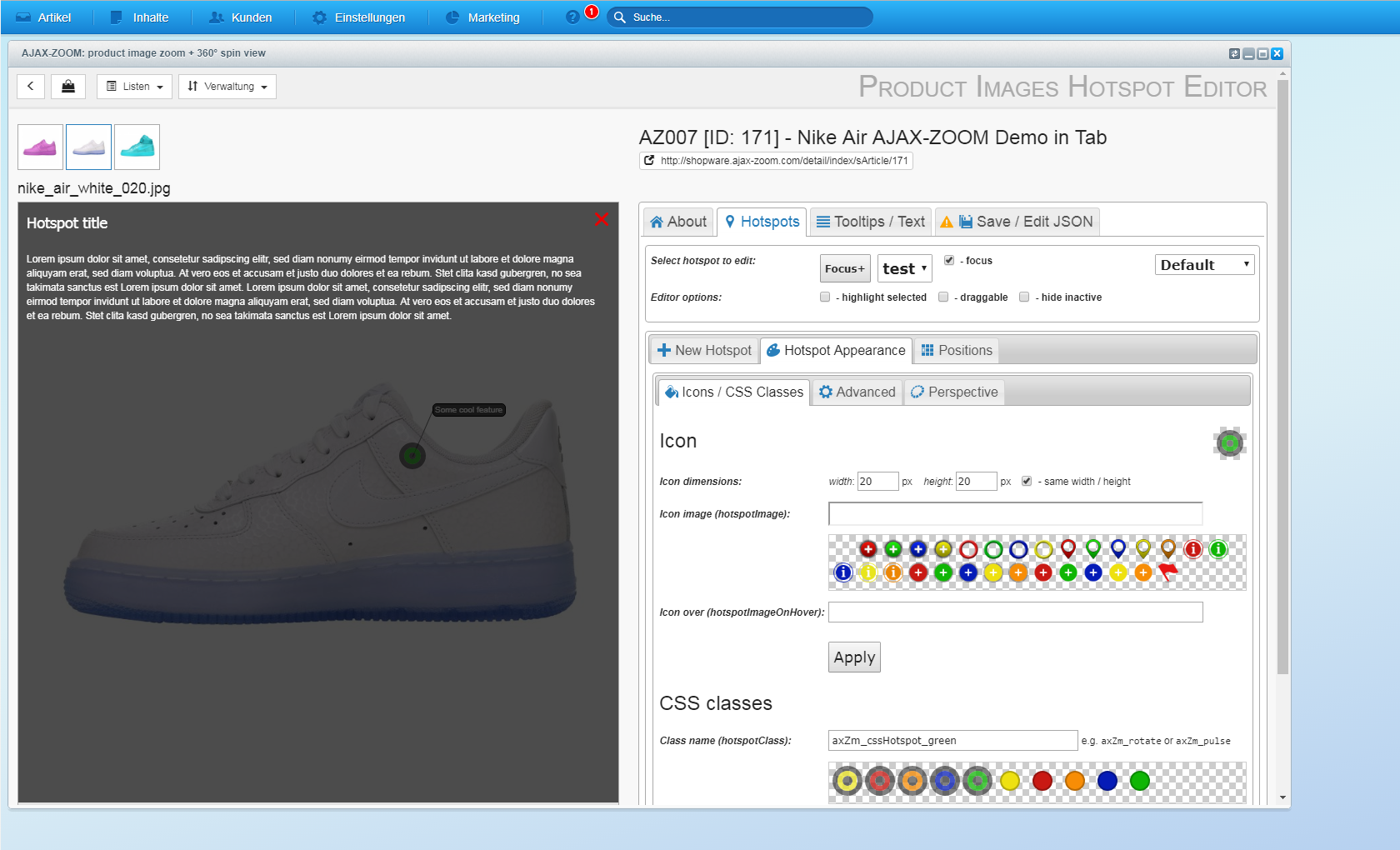
Task: Switch to the Save / Edit JSON tab
Action: click(1017, 222)
